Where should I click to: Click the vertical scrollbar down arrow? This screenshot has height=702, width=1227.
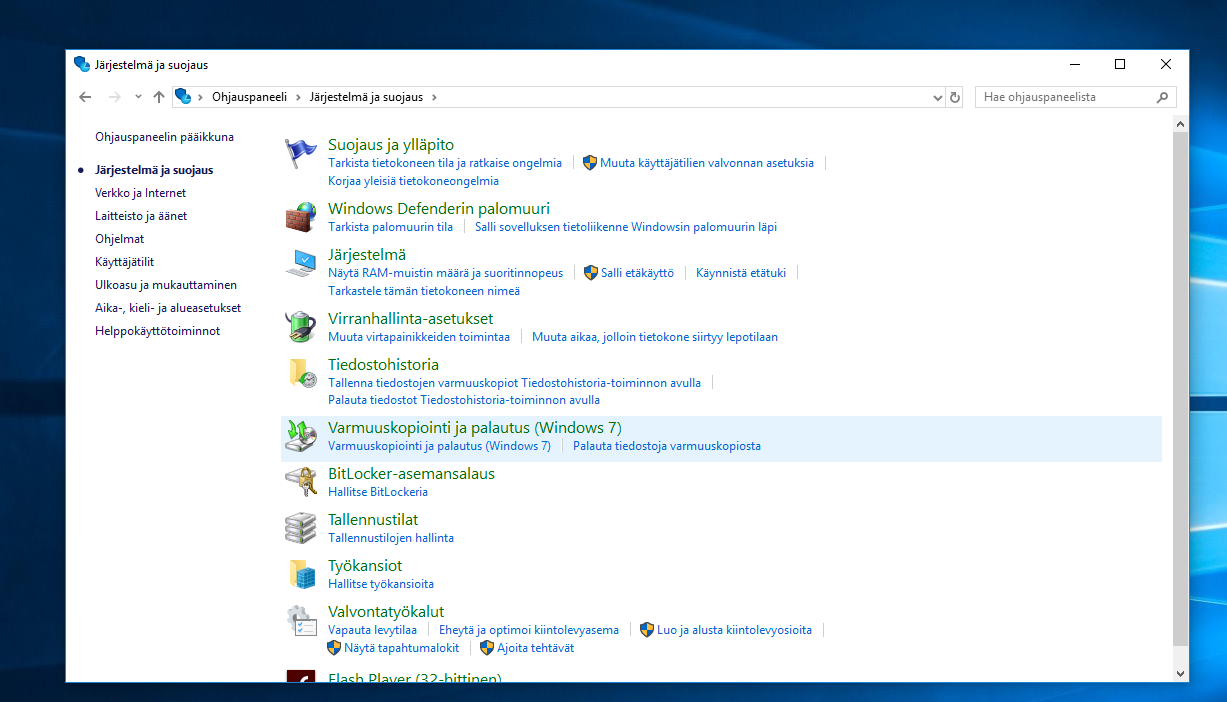(1180, 673)
